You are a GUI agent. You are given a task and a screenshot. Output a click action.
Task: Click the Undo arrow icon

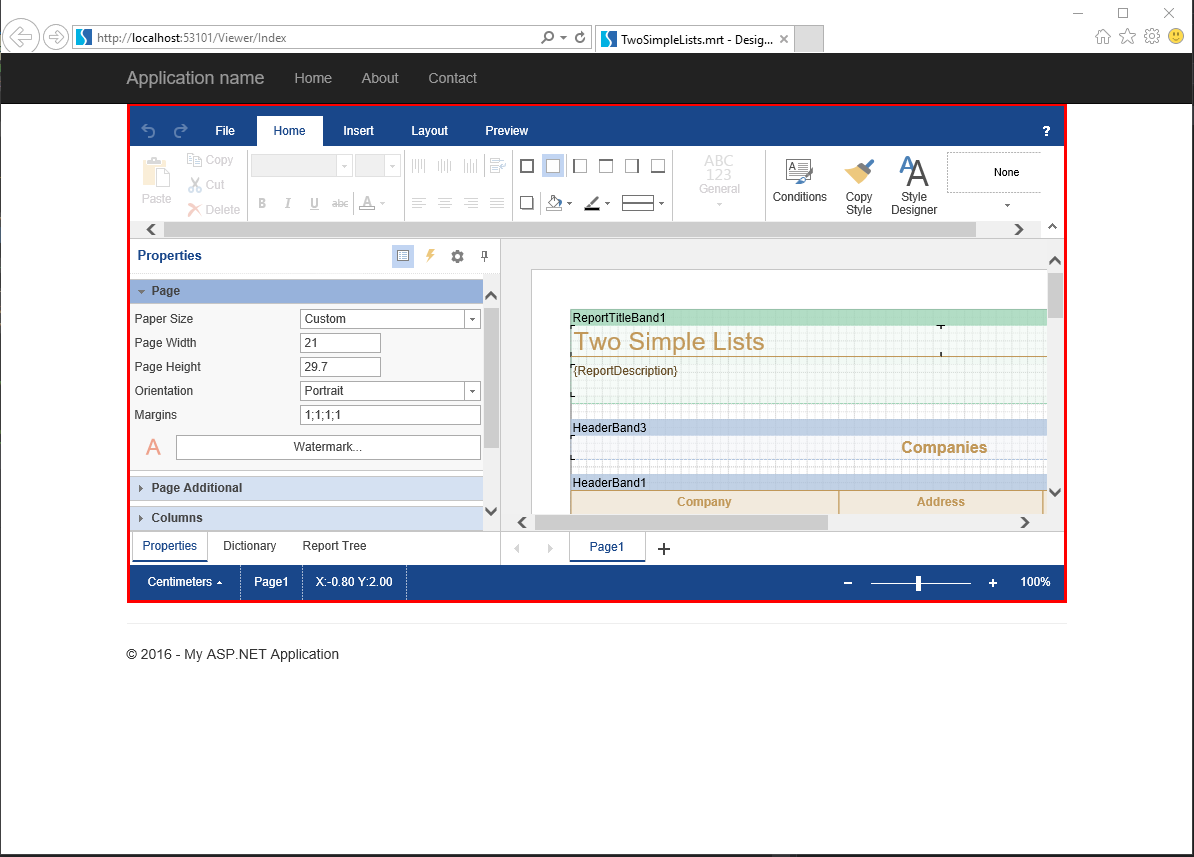[x=148, y=131]
